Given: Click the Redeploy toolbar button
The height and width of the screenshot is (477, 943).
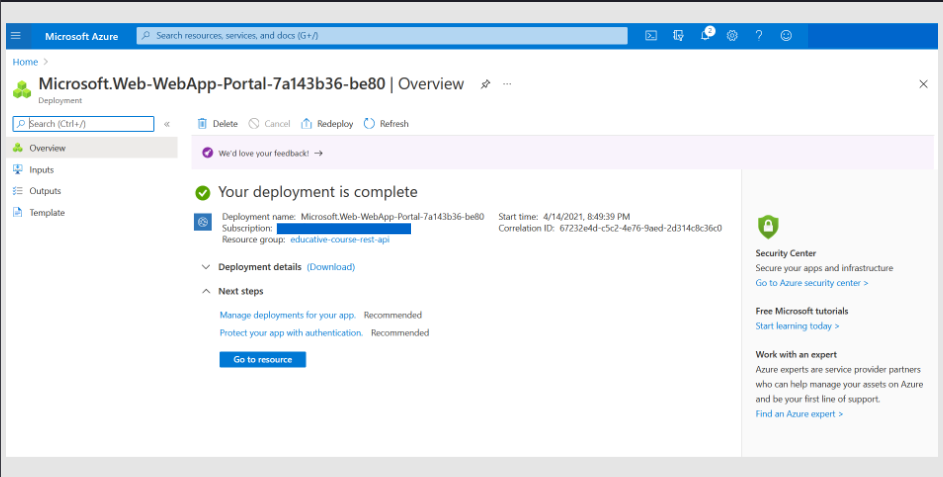Looking at the screenshot, I should point(327,124).
